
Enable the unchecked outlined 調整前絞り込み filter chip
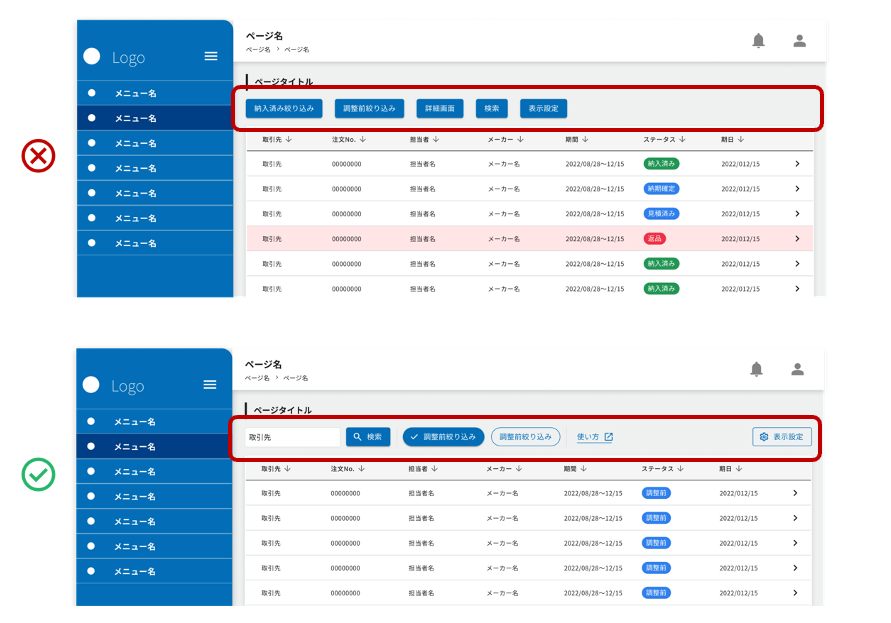525,437
